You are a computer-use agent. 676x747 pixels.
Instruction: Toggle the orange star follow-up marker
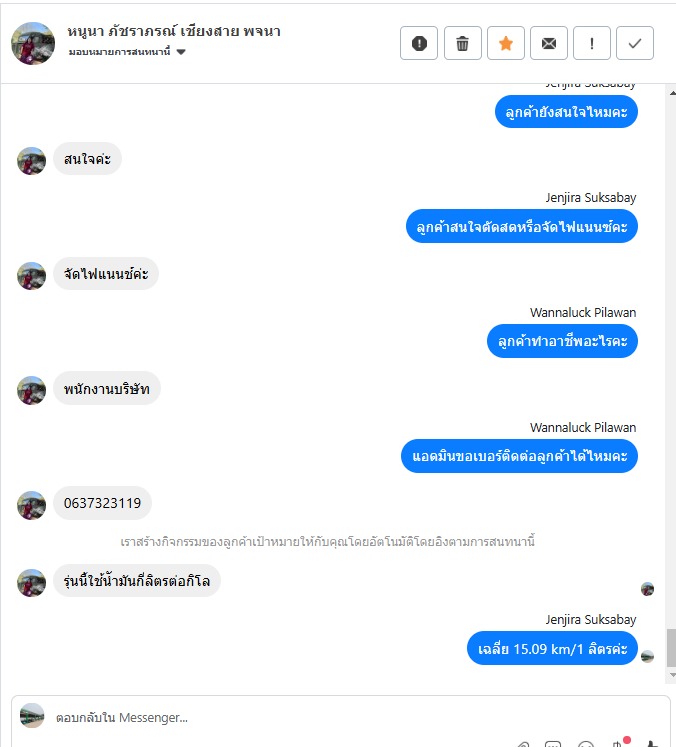505,43
